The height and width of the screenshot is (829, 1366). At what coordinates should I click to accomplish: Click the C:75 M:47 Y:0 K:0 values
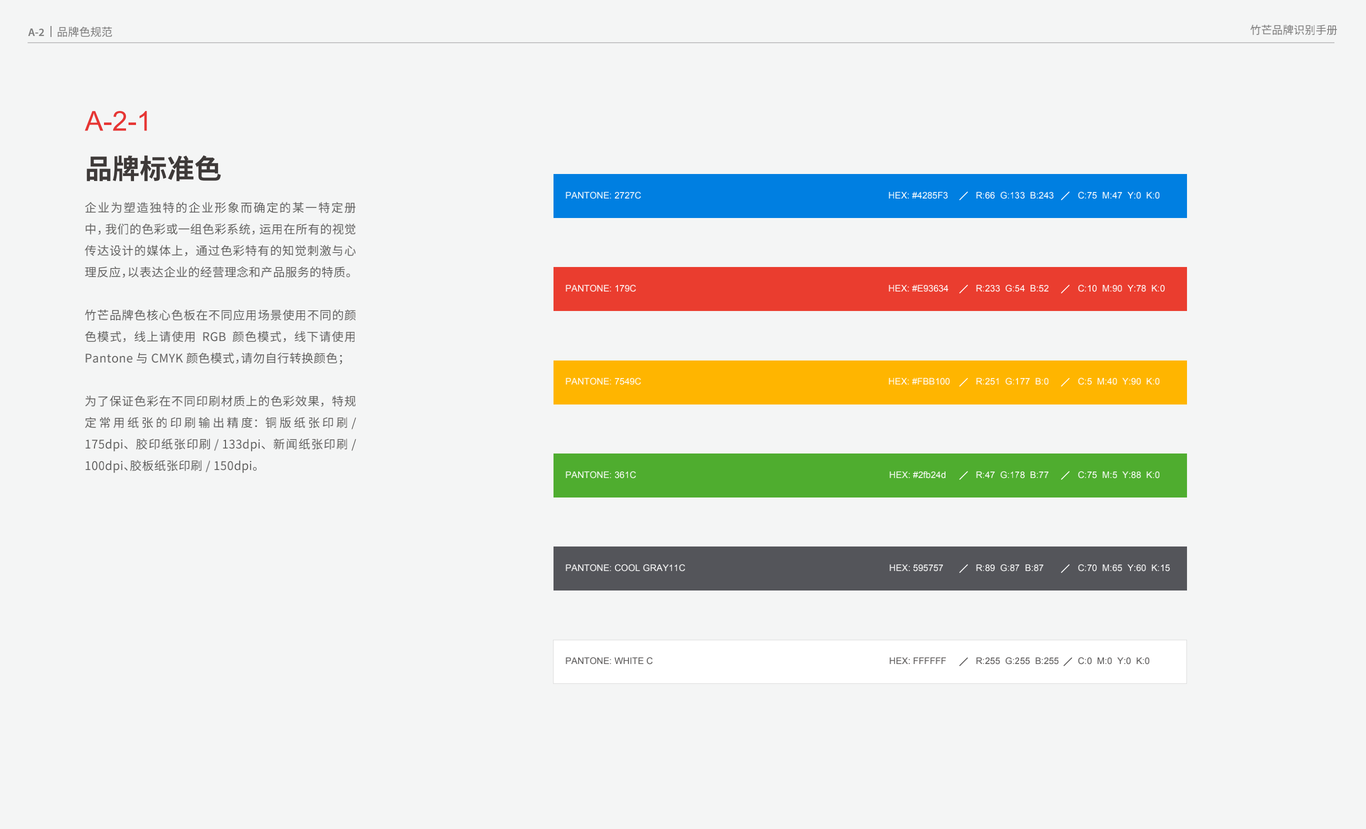1119,196
